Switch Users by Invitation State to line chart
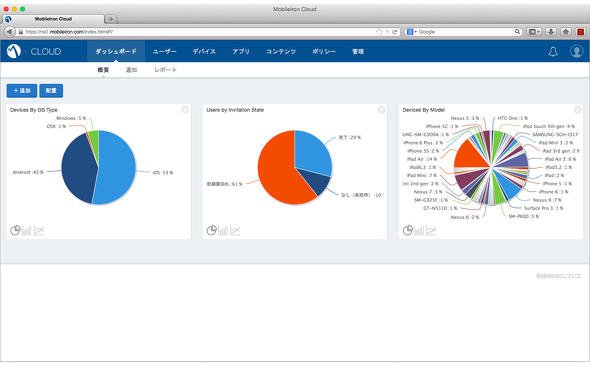The width and height of the screenshot is (590, 366). 235,231
